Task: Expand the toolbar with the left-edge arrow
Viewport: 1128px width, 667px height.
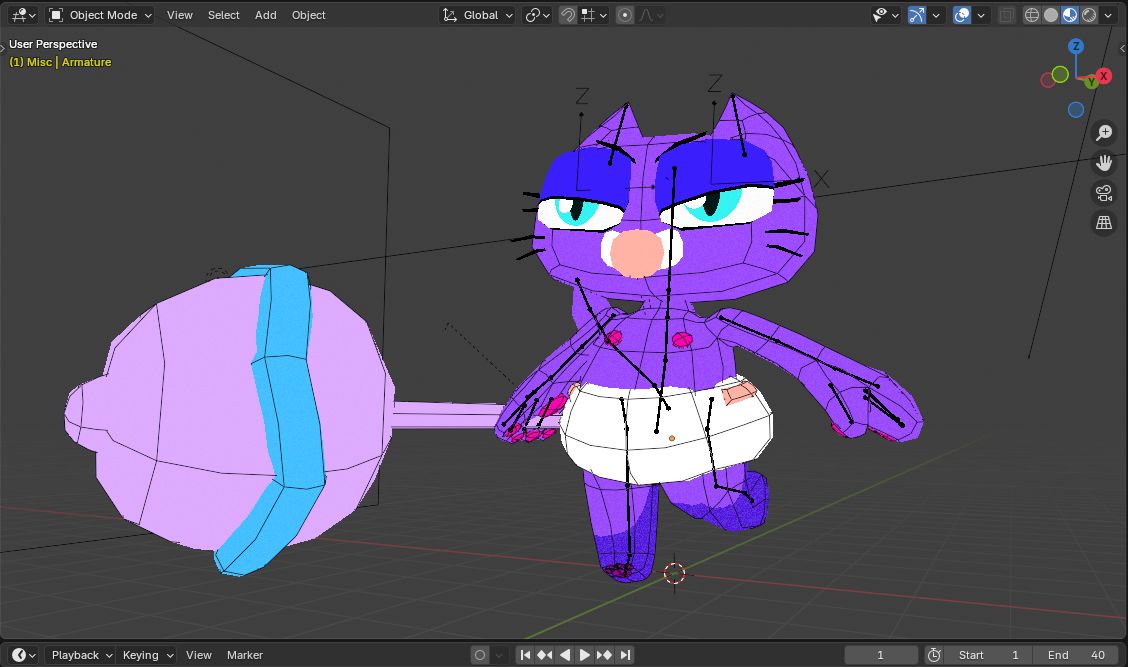Action: pyautogui.click(x=3, y=48)
